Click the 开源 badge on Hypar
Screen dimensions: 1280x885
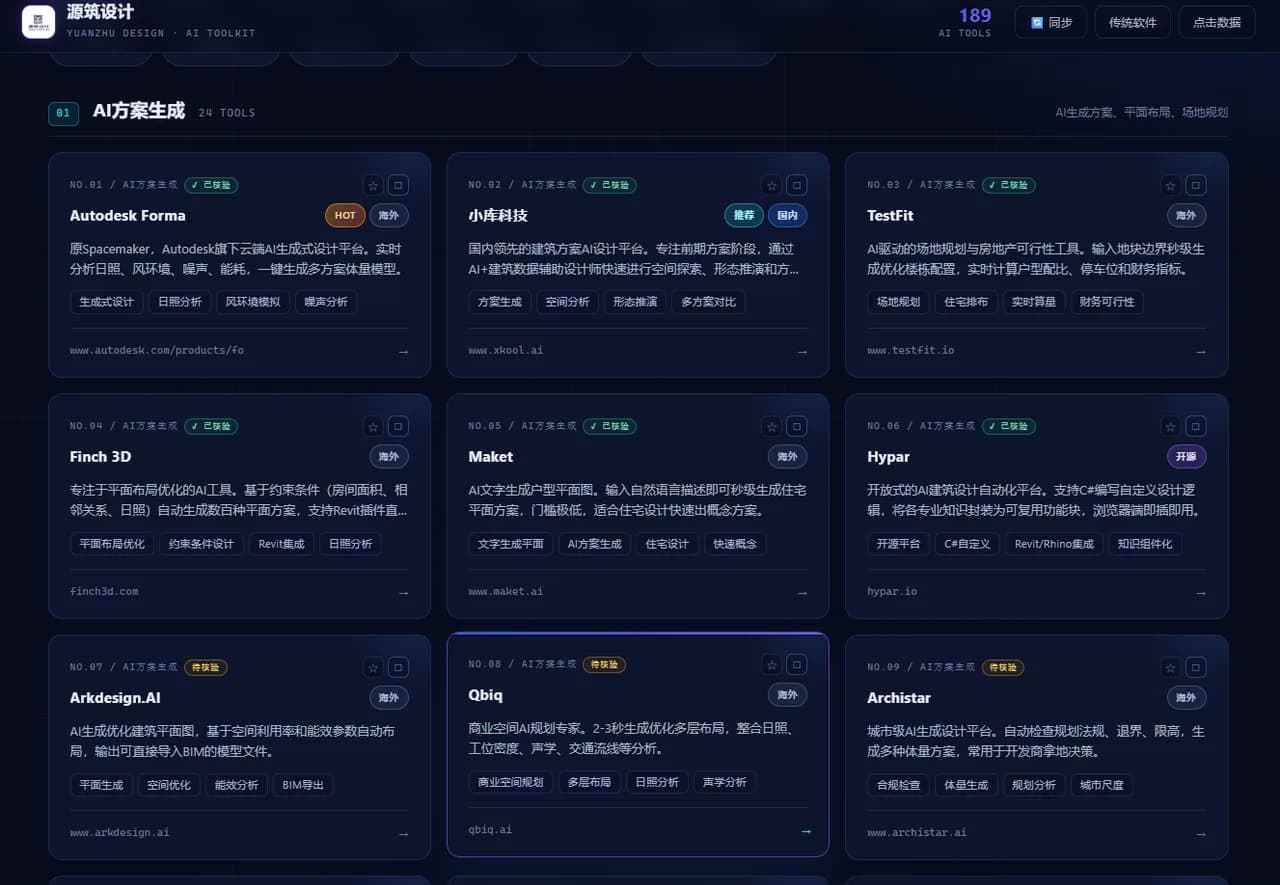pyautogui.click(x=1187, y=456)
